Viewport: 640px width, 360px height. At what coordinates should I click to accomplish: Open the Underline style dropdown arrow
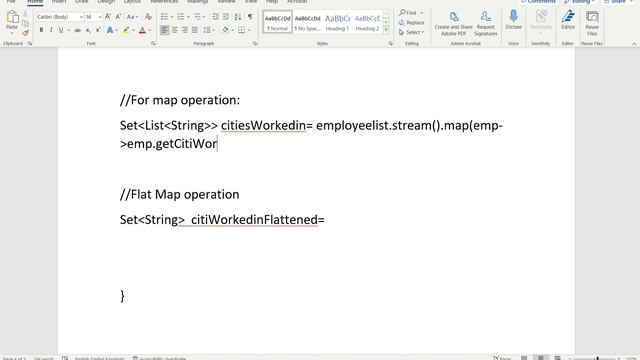[x=68, y=30]
